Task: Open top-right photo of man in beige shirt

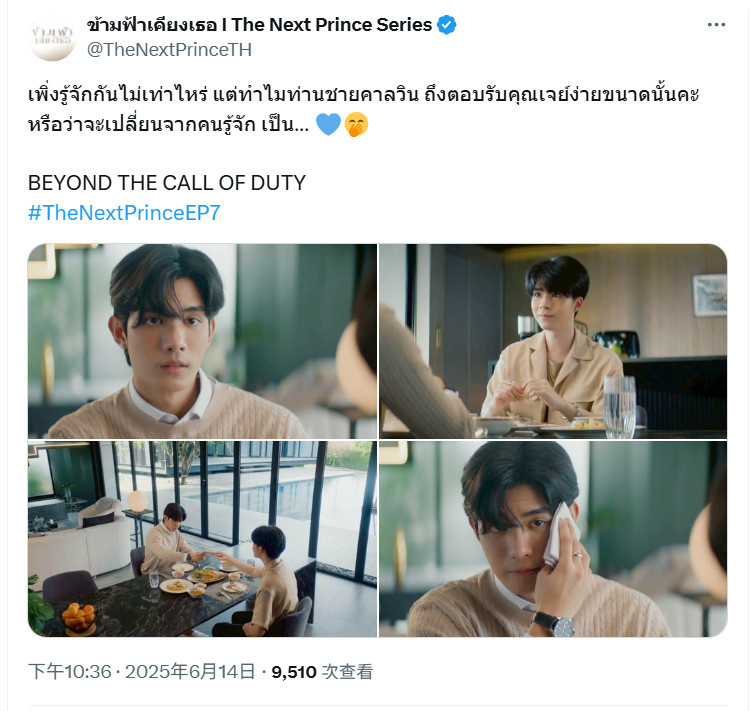Action: point(553,341)
